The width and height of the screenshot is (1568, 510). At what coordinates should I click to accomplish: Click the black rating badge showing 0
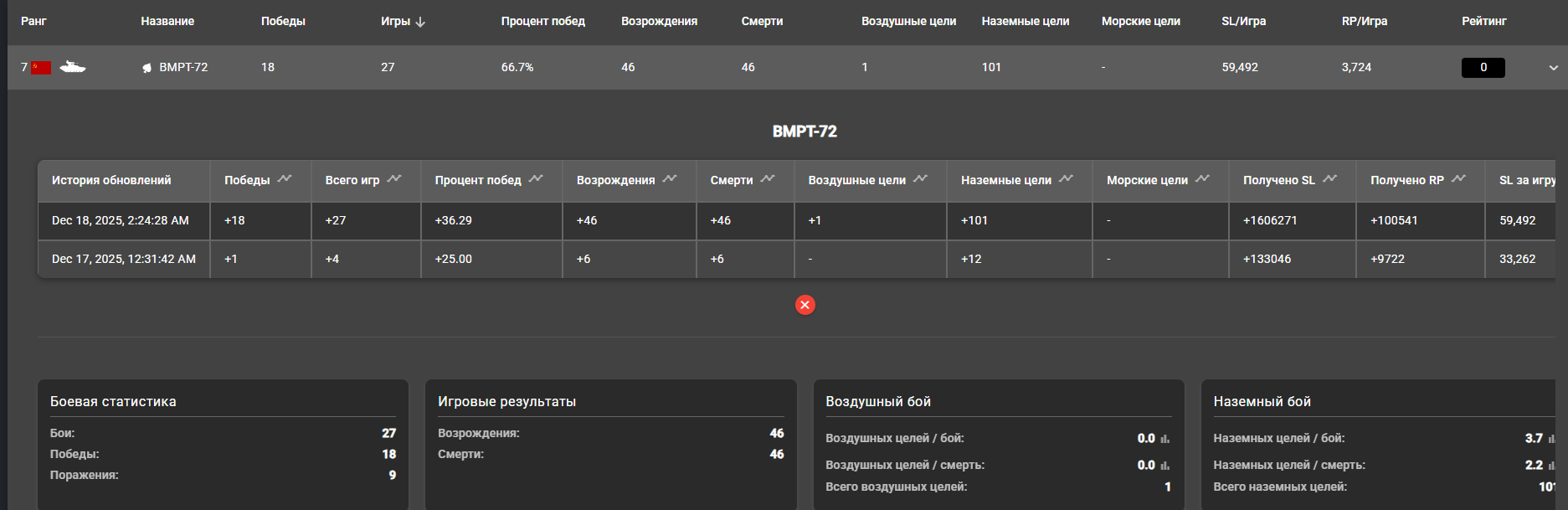click(1483, 68)
